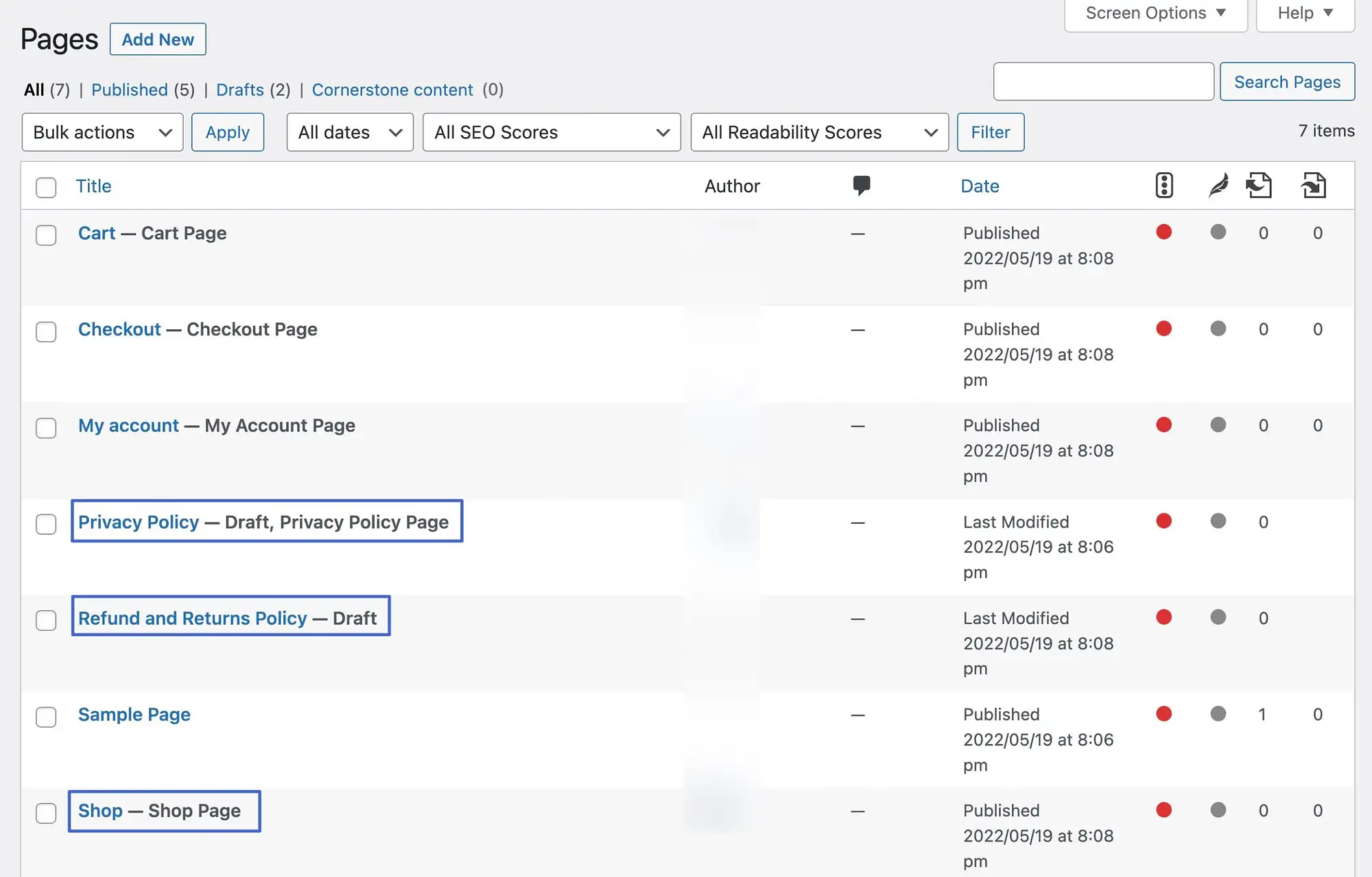Click the gray readability dot for Sample Page
This screenshot has height=877, width=1372.
tap(1218, 714)
